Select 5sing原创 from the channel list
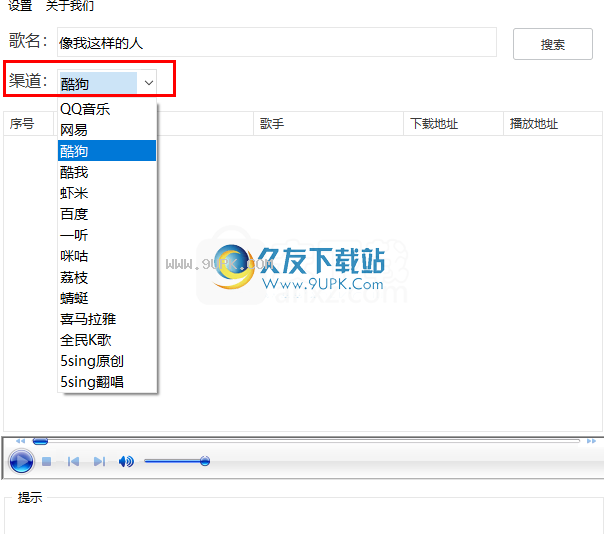 point(107,361)
